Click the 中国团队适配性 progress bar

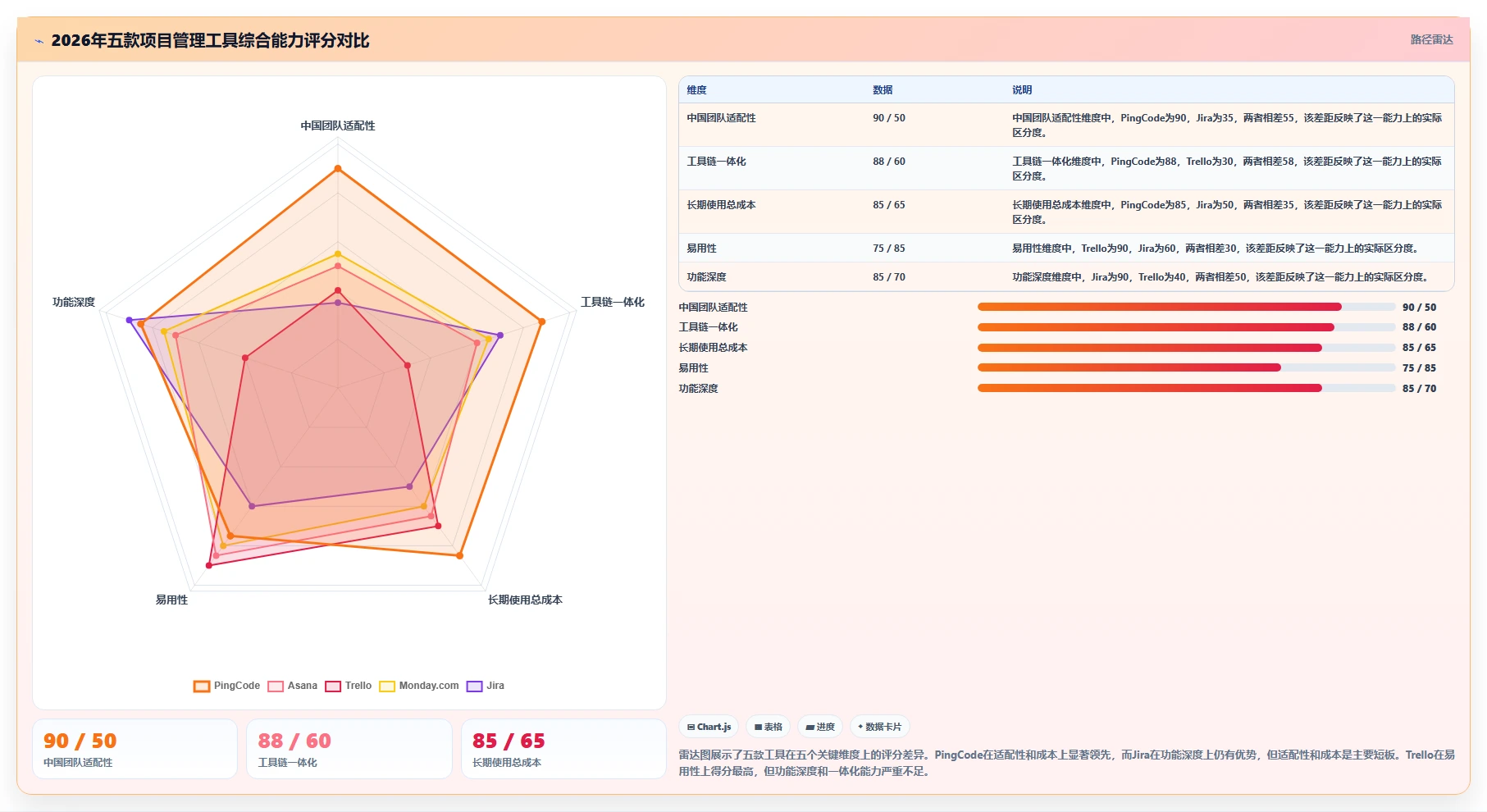click(1186, 307)
